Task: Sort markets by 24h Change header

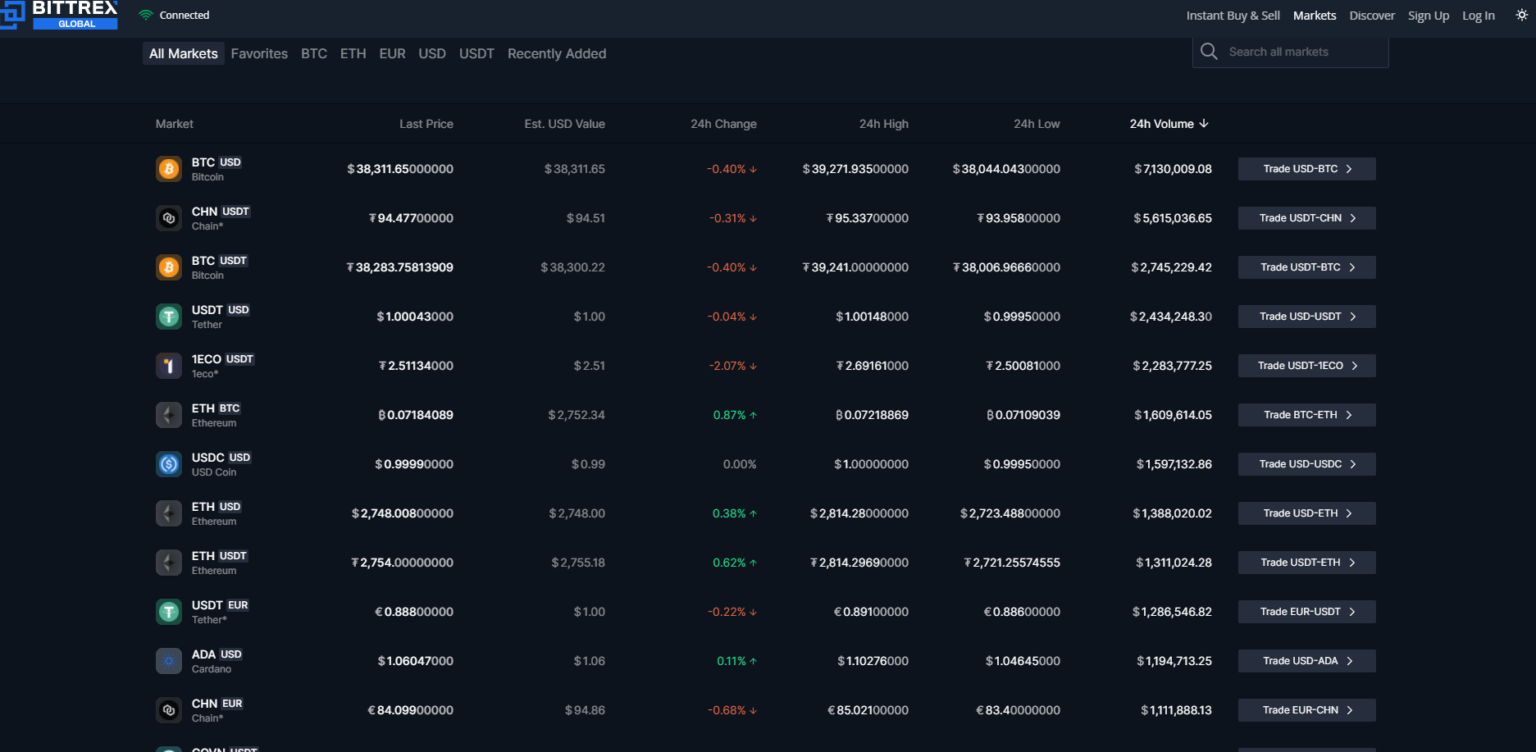Action: 723,124
